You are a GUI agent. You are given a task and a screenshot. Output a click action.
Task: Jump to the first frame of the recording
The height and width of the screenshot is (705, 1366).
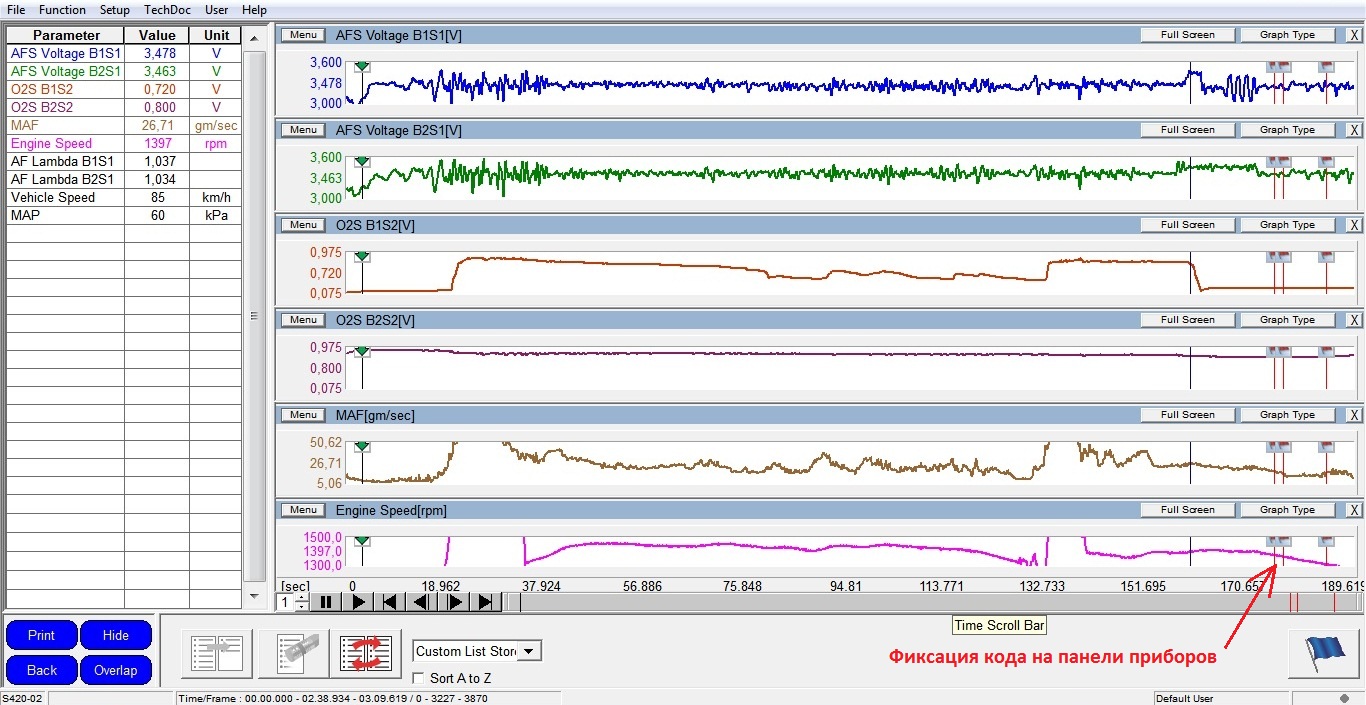pyautogui.click(x=390, y=602)
